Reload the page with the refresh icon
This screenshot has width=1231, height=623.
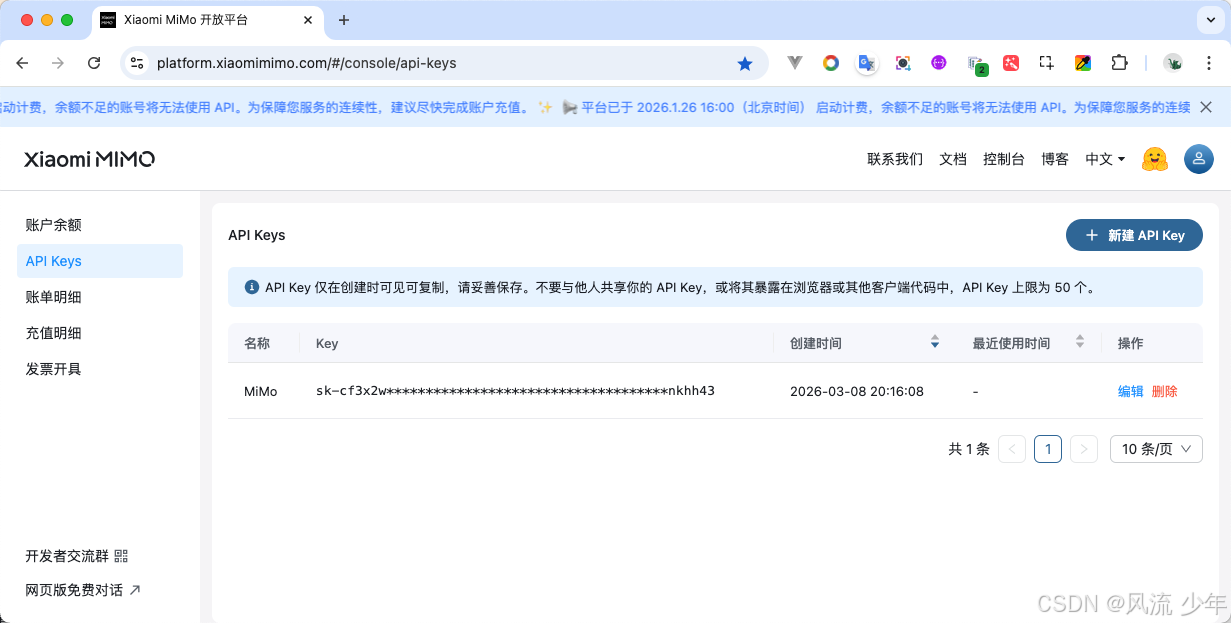[94, 62]
